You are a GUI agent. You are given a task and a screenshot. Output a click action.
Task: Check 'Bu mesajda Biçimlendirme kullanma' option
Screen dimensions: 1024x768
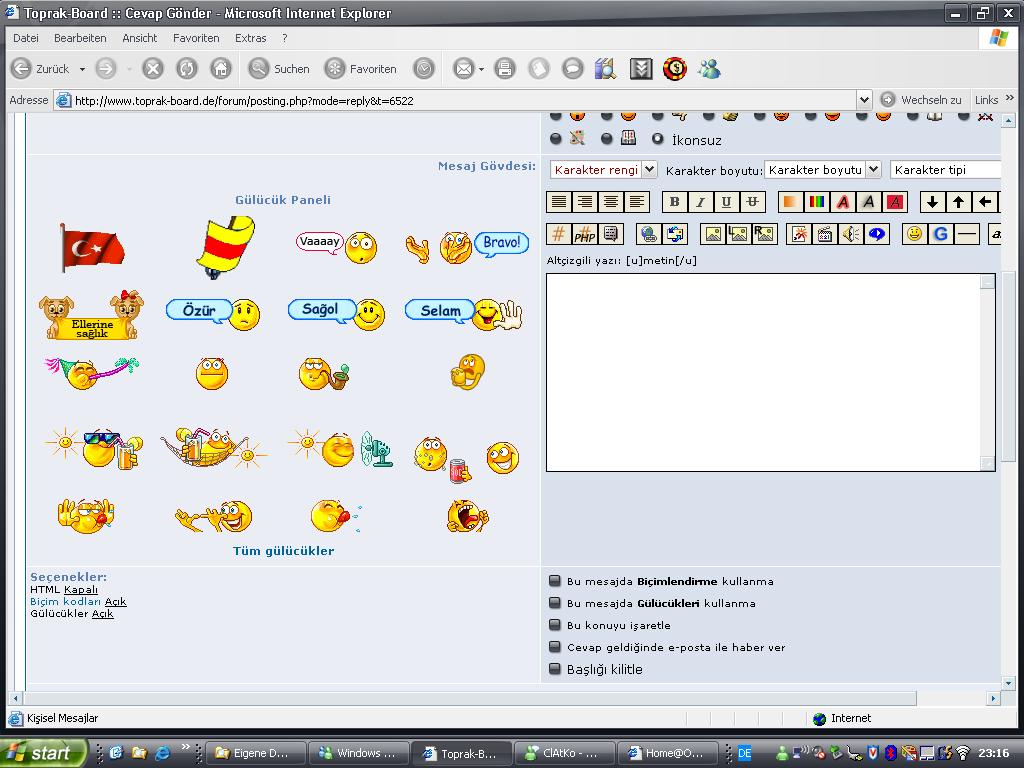pyautogui.click(x=555, y=581)
